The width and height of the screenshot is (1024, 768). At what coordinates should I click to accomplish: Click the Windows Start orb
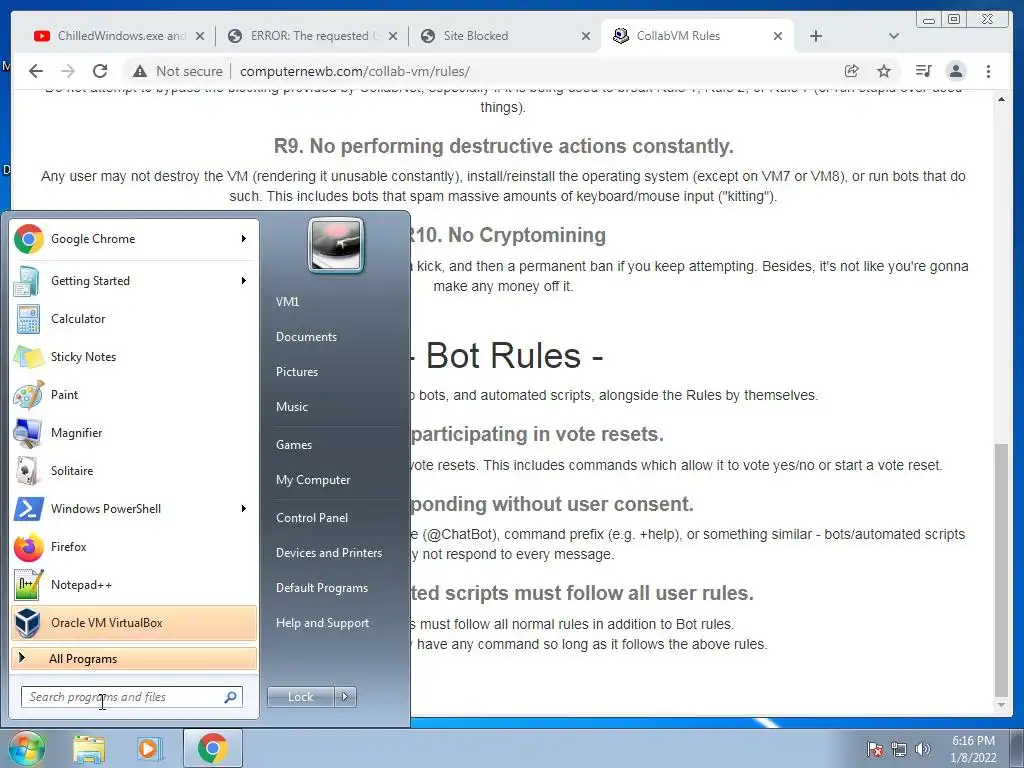pyautogui.click(x=26, y=748)
